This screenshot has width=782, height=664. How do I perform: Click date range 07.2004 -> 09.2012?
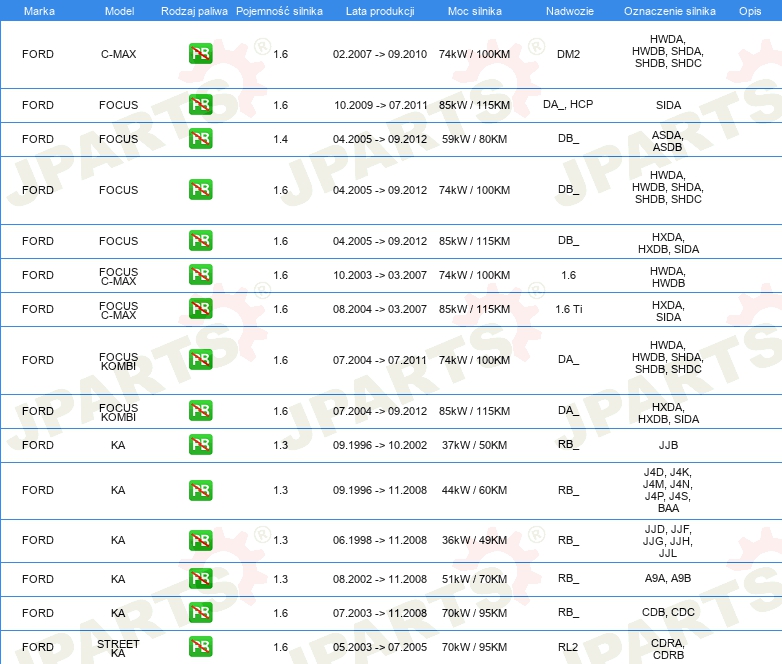(380, 411)
